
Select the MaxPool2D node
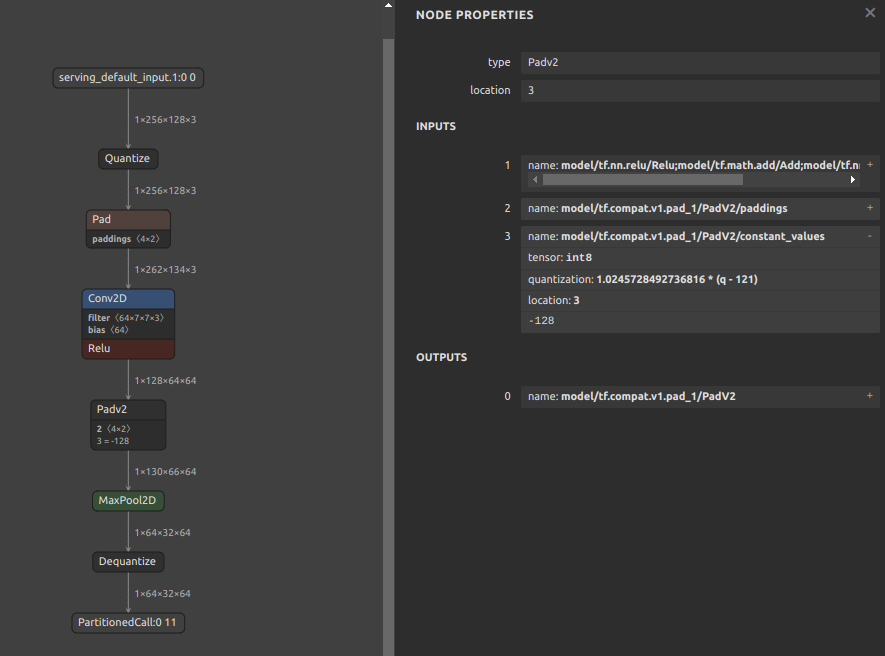(128, 500)
